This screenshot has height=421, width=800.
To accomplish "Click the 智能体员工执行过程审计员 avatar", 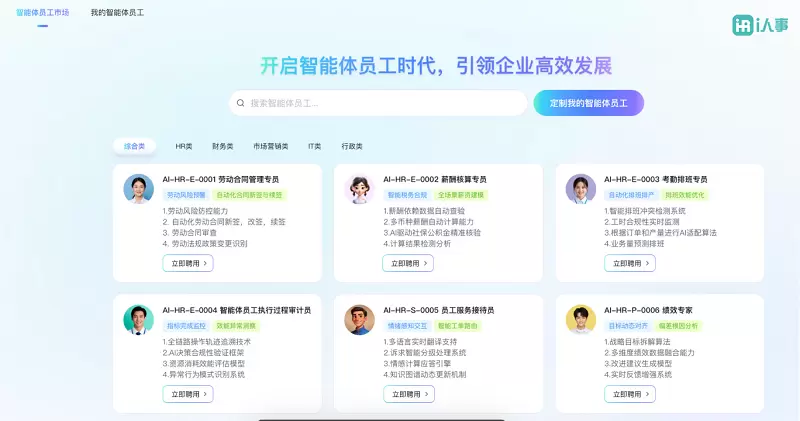I will (139, 320).
